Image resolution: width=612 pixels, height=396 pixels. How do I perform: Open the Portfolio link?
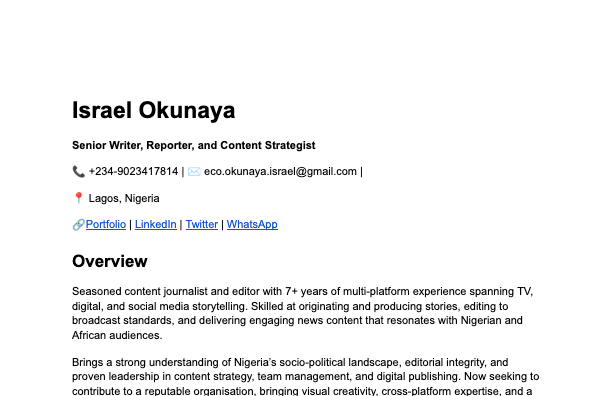click(106, 224)
